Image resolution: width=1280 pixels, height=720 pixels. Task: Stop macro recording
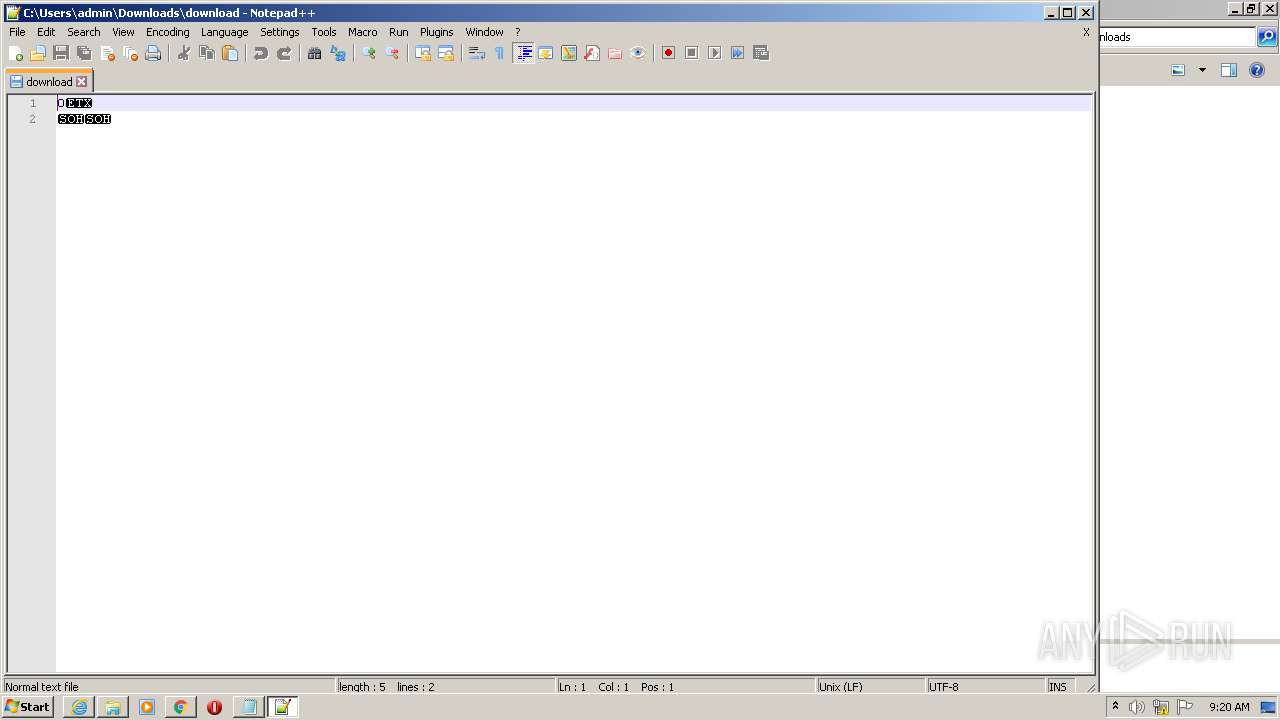pyautogui.click(x=692, y=53)
